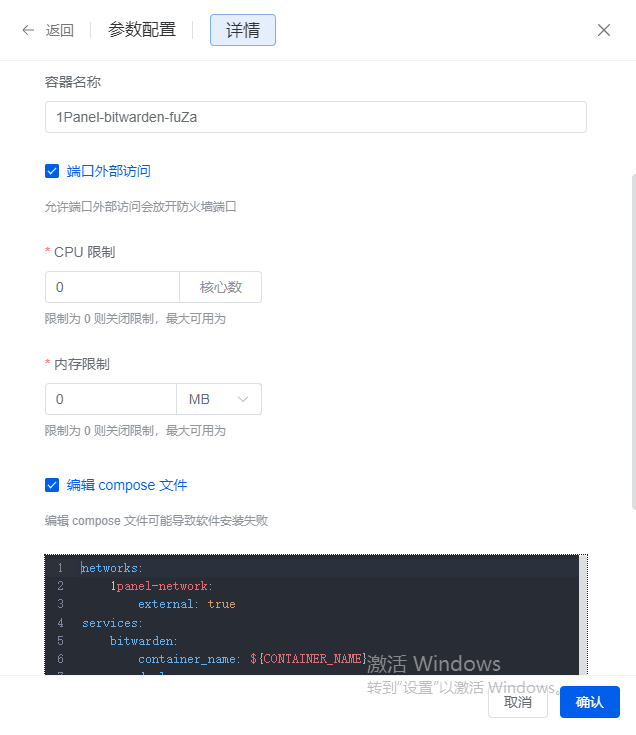636x735 pixels.
Task: Click line 1 networks in compose editor
Action: (112, 568)
